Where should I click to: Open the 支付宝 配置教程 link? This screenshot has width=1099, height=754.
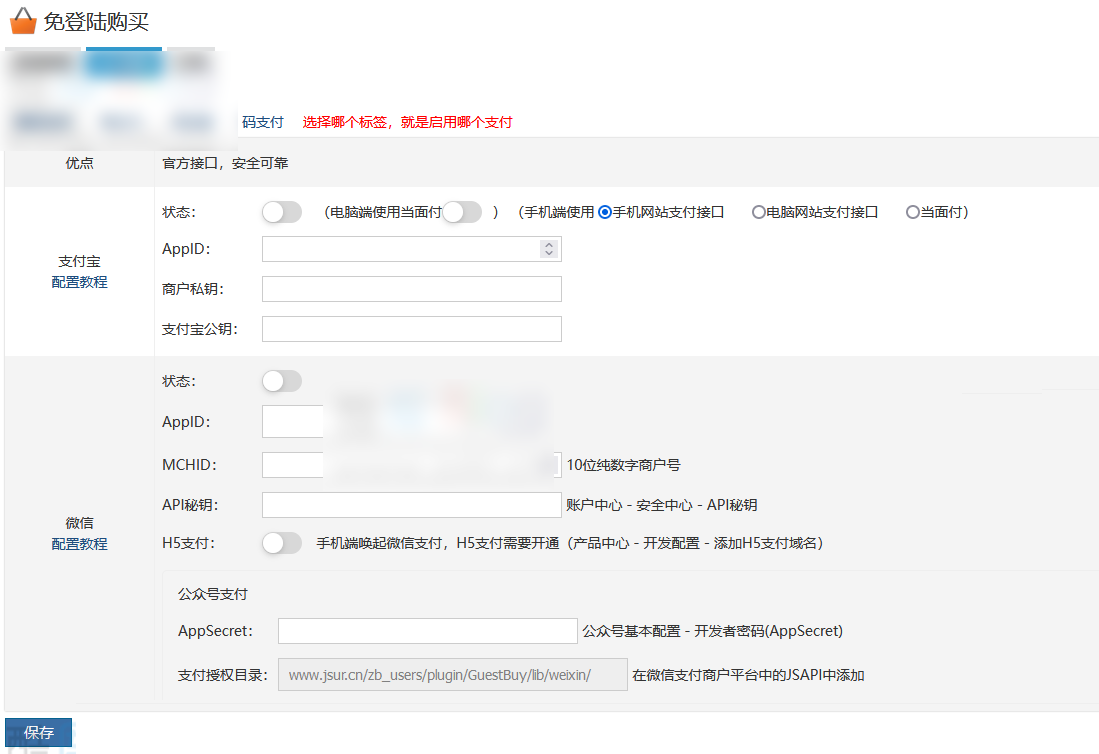79,281
